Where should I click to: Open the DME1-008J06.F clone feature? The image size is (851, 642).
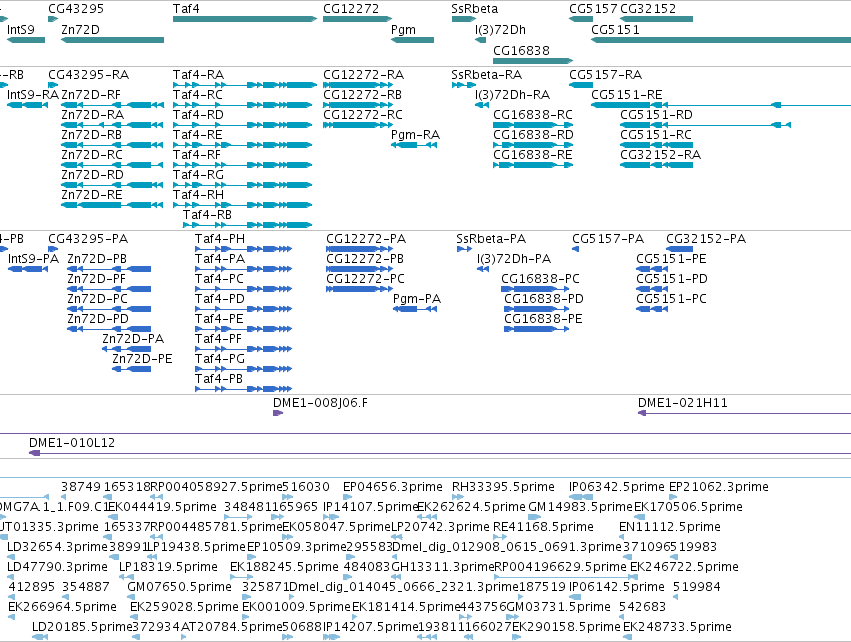278,413
